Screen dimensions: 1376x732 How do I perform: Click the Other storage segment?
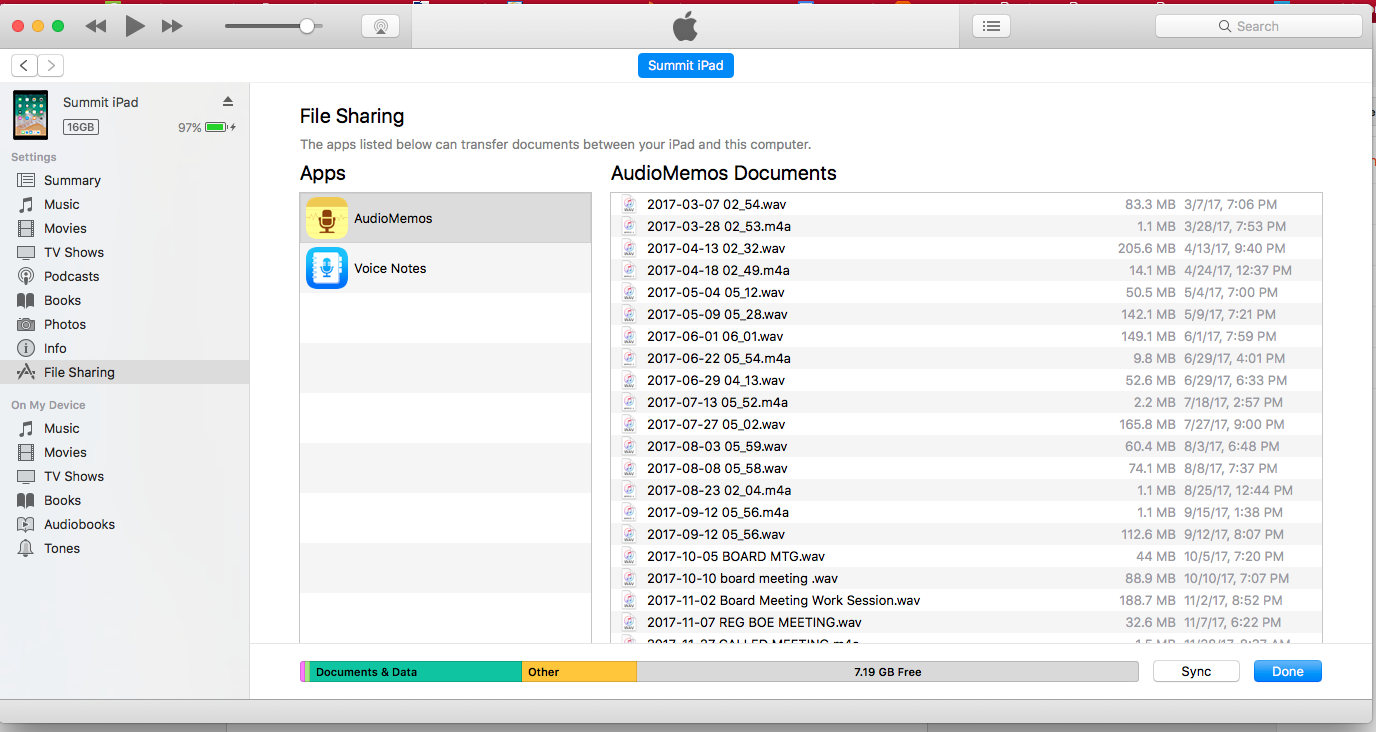[579, 672]
